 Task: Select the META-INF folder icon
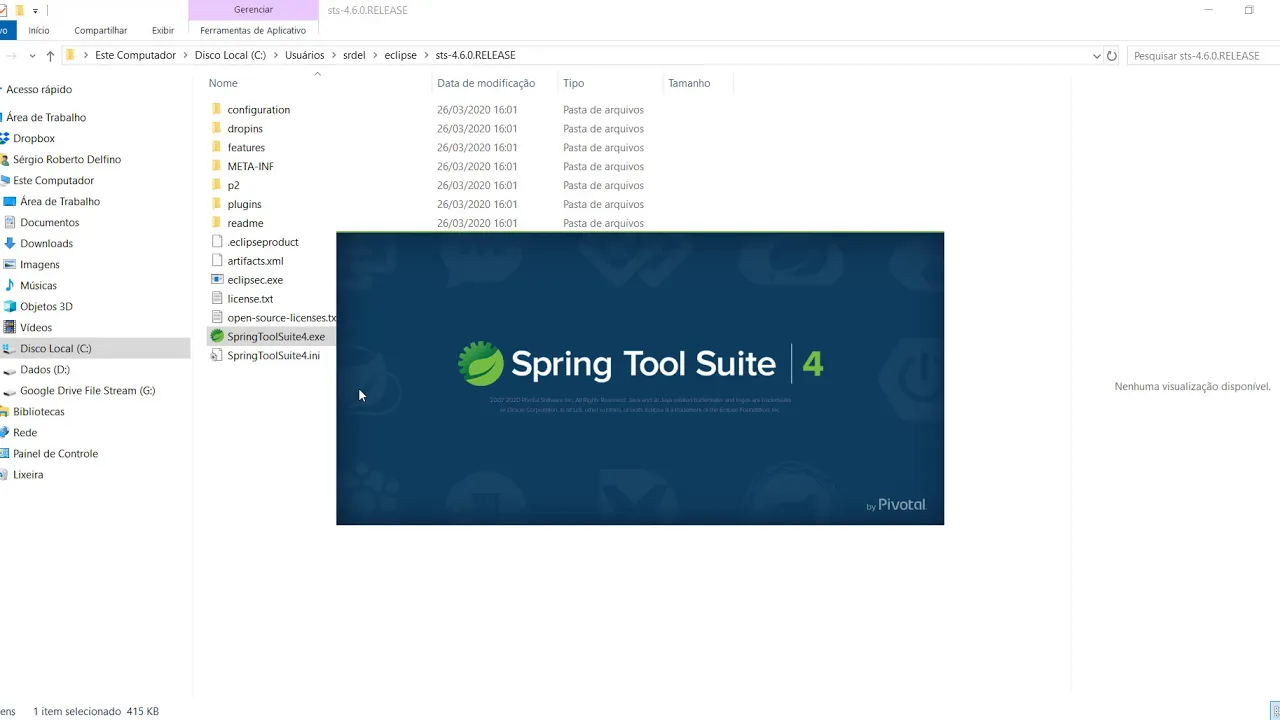pos(217,166)
